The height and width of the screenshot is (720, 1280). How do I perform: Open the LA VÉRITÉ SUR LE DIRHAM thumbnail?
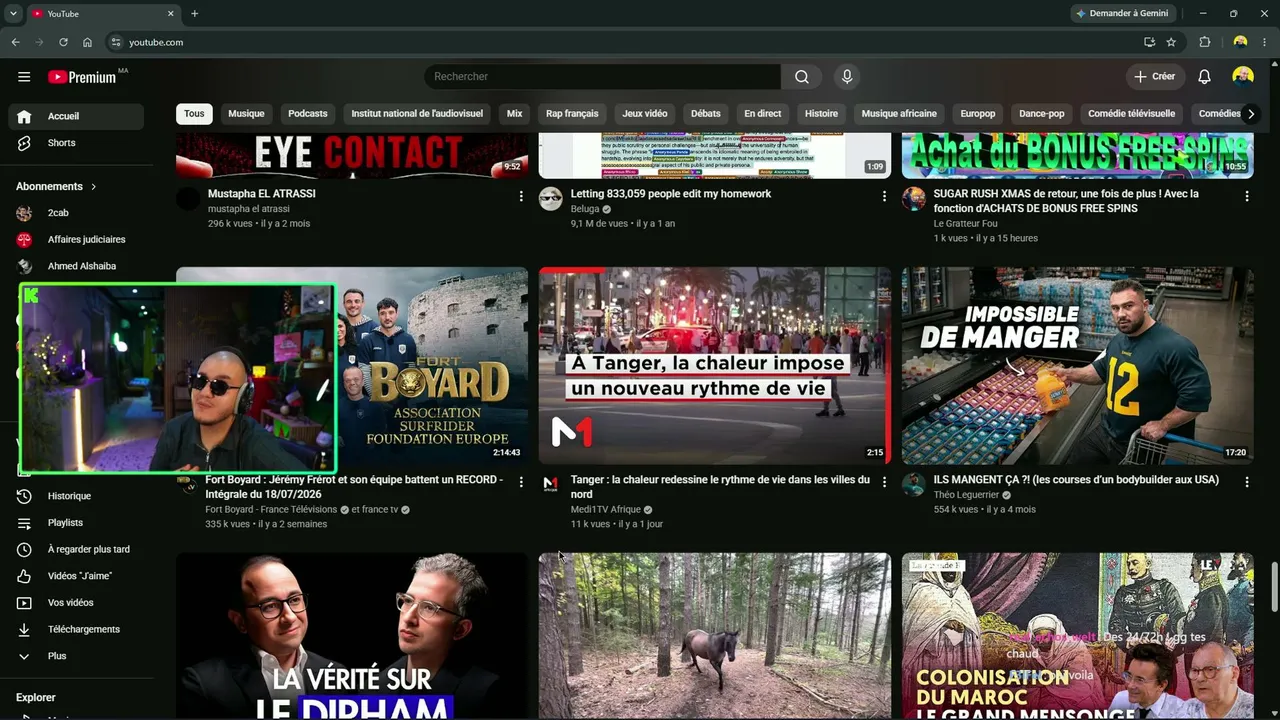(352, 636)
